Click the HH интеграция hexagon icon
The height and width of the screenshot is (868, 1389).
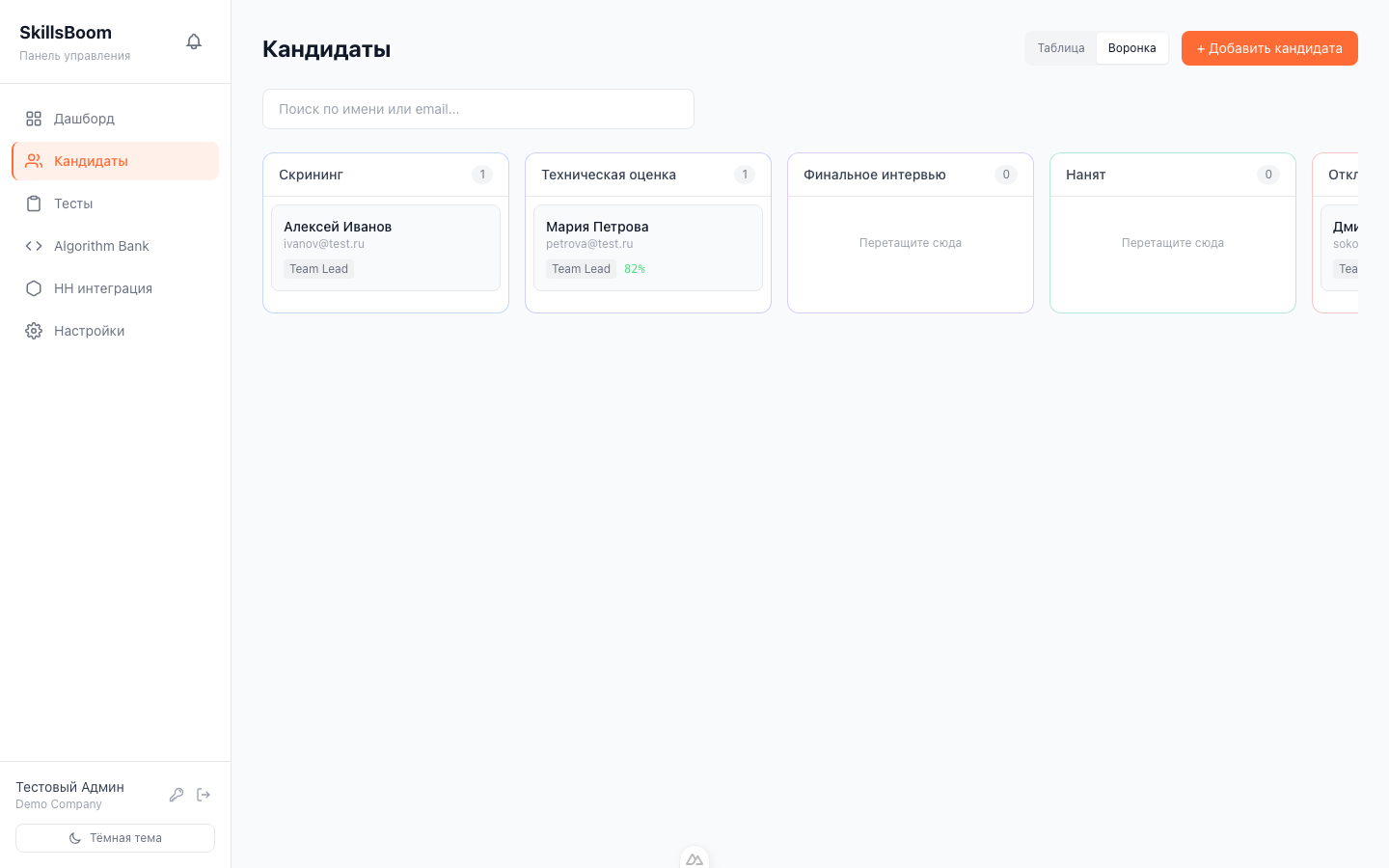pyautogui.click(x=34, y=288)
